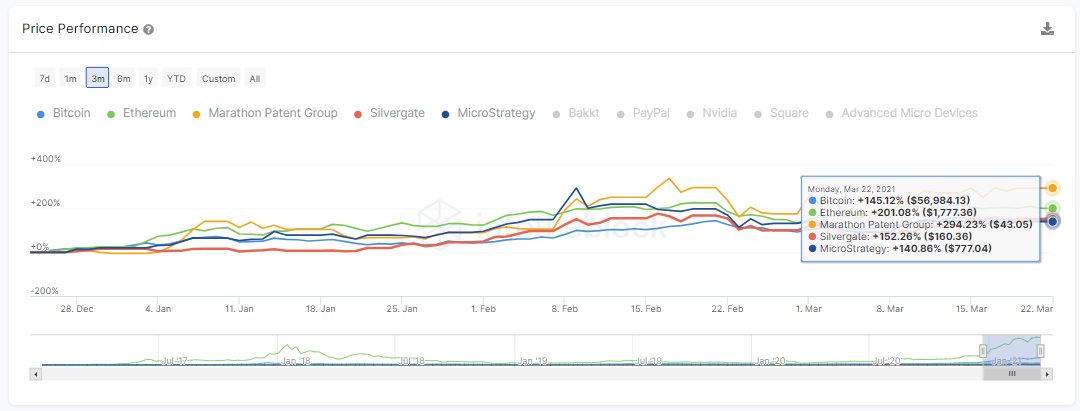Click the MicroStrategy line end marker
This screenshot has height=411, width=1080.
[1052, 221]
